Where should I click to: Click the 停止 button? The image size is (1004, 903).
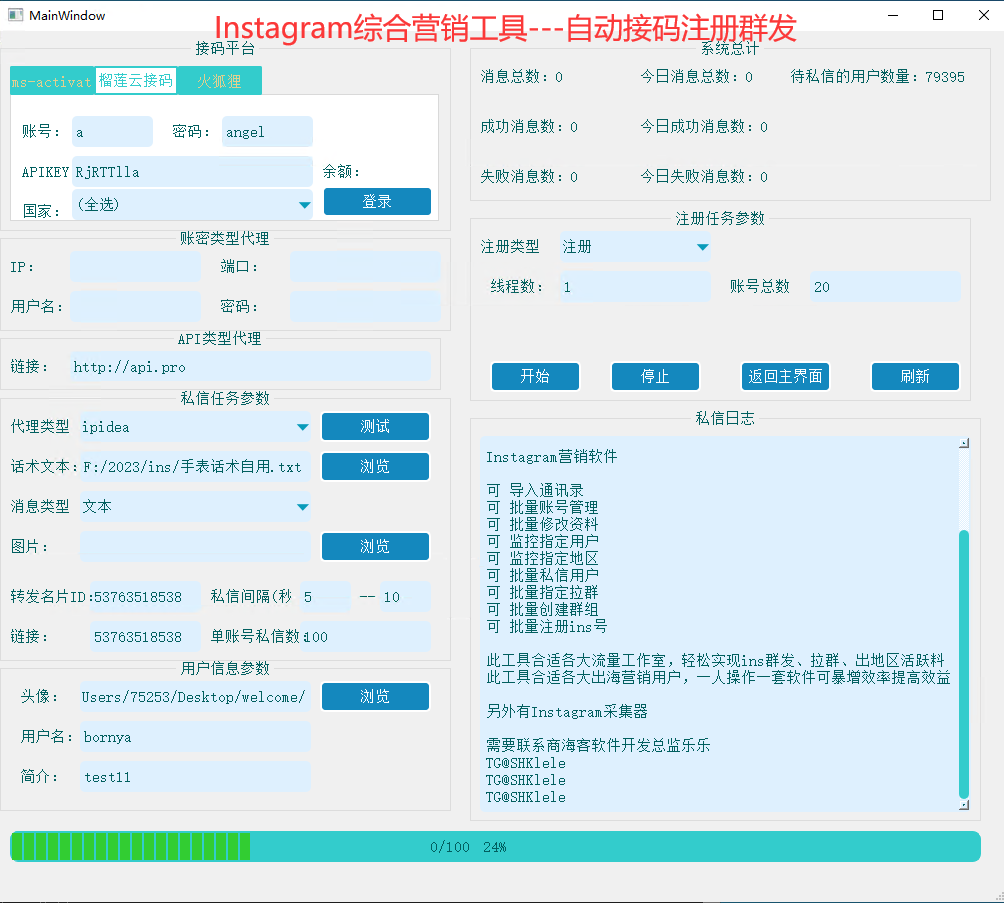[x=655, y=377]
